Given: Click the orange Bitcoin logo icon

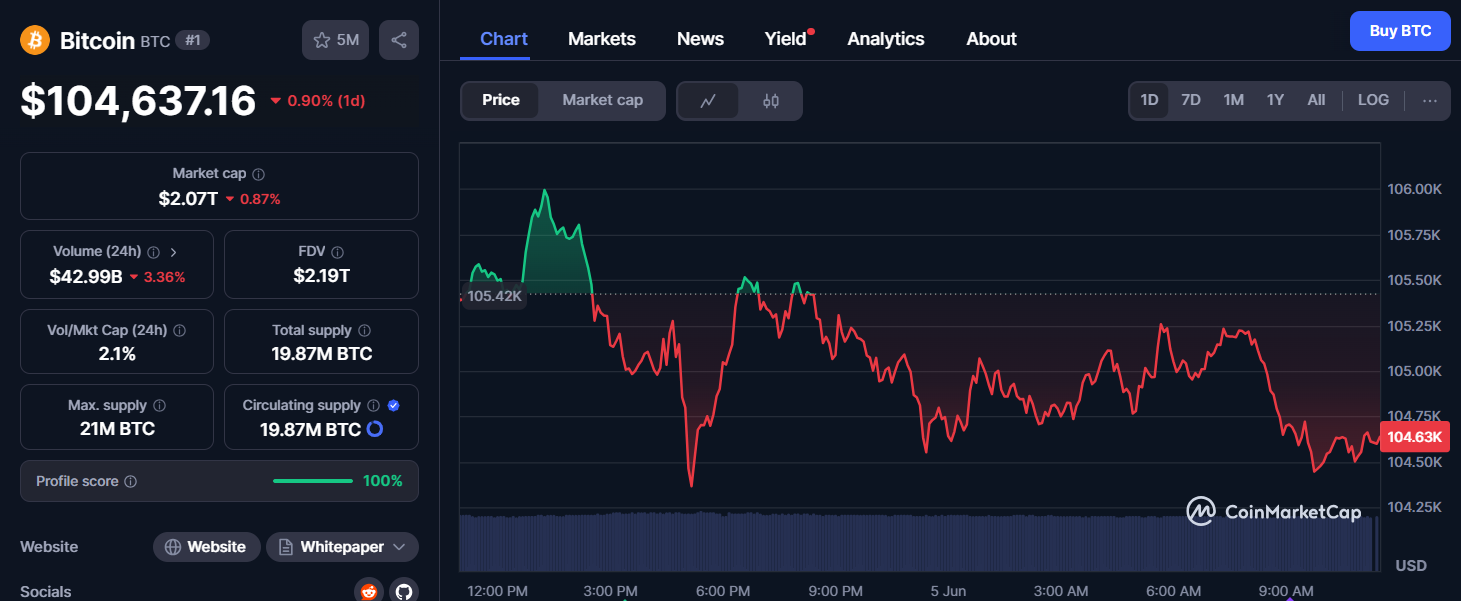Looking at the screenshot, I should (35, 40).
